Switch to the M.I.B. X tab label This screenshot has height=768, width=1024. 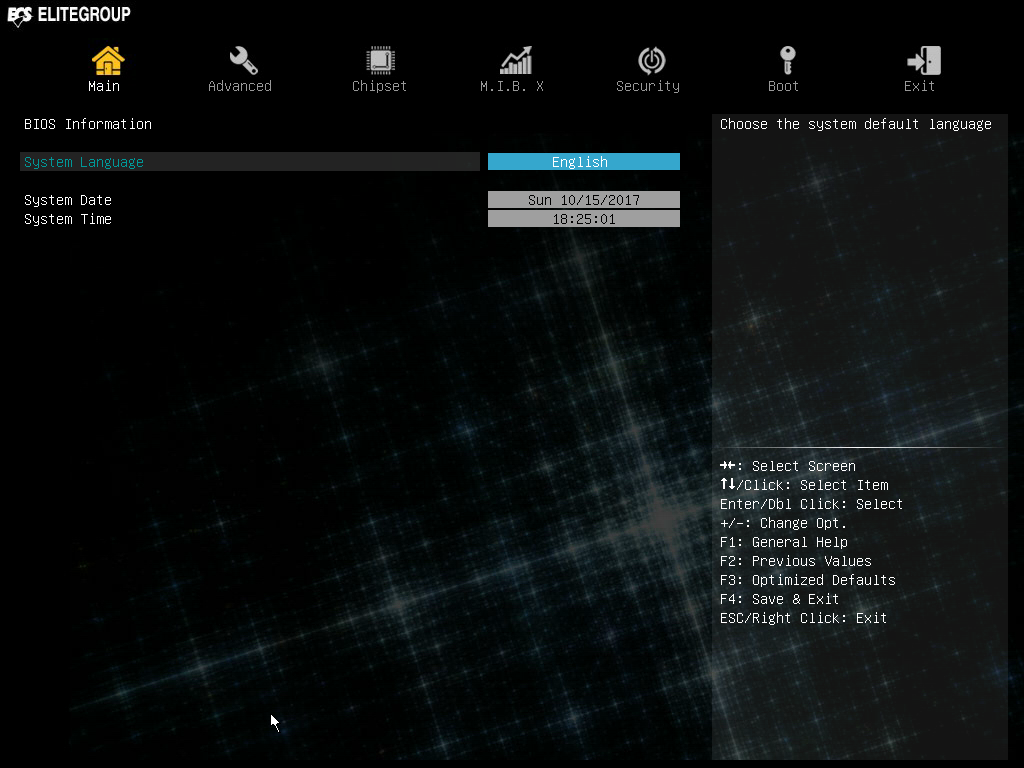pyautogui.click(x=511, y=86)
